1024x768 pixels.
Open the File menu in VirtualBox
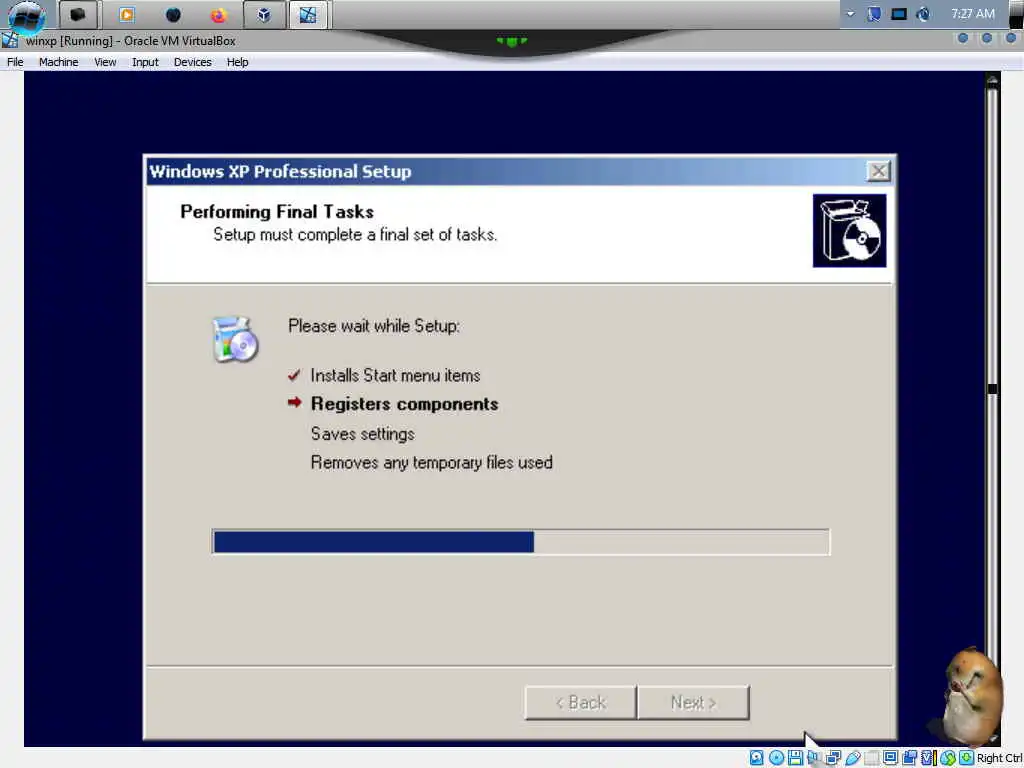(x=15, y=62)
